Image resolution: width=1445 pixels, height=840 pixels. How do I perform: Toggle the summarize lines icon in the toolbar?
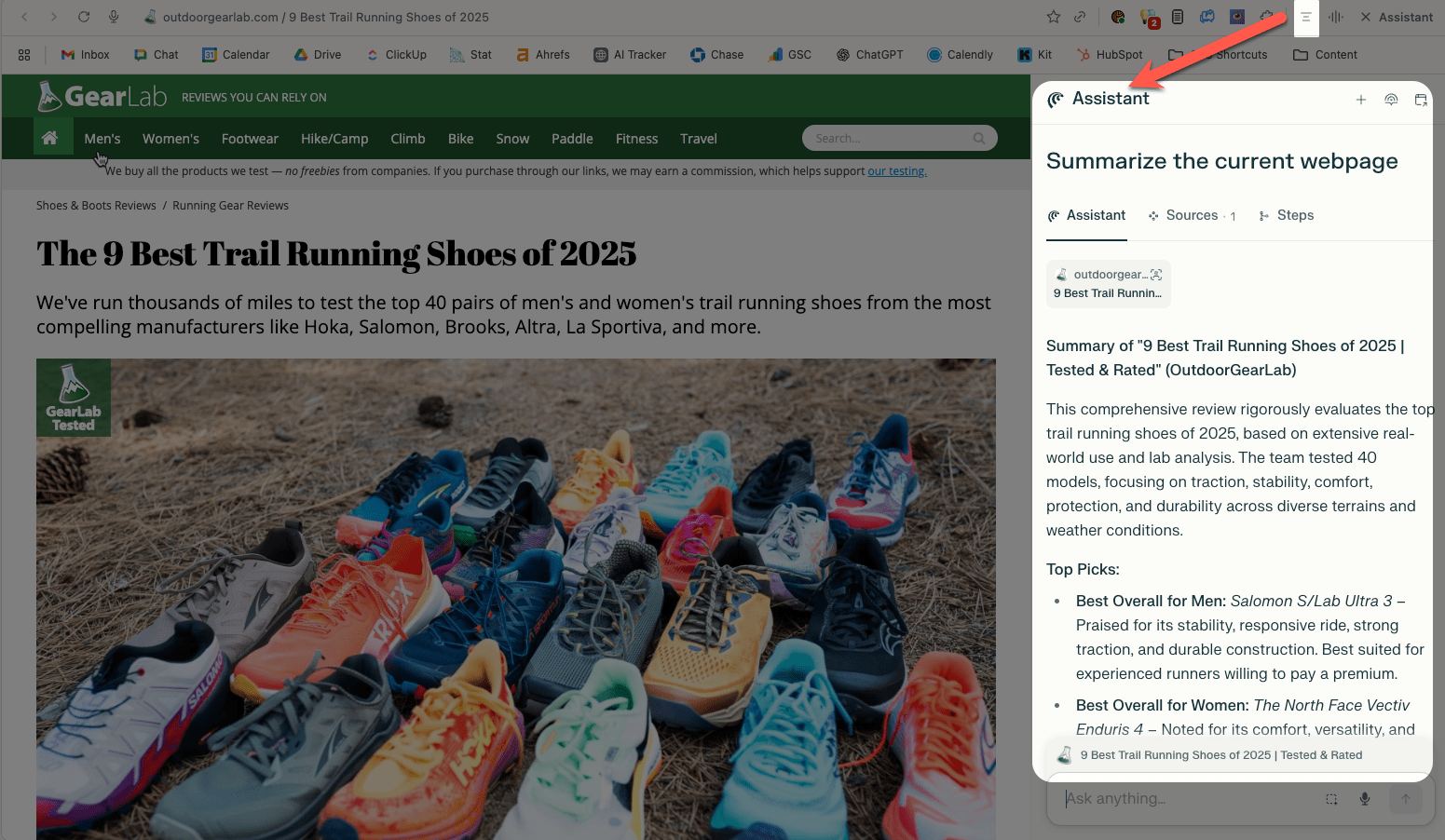pyautogui.click(x=1306, y=17)
